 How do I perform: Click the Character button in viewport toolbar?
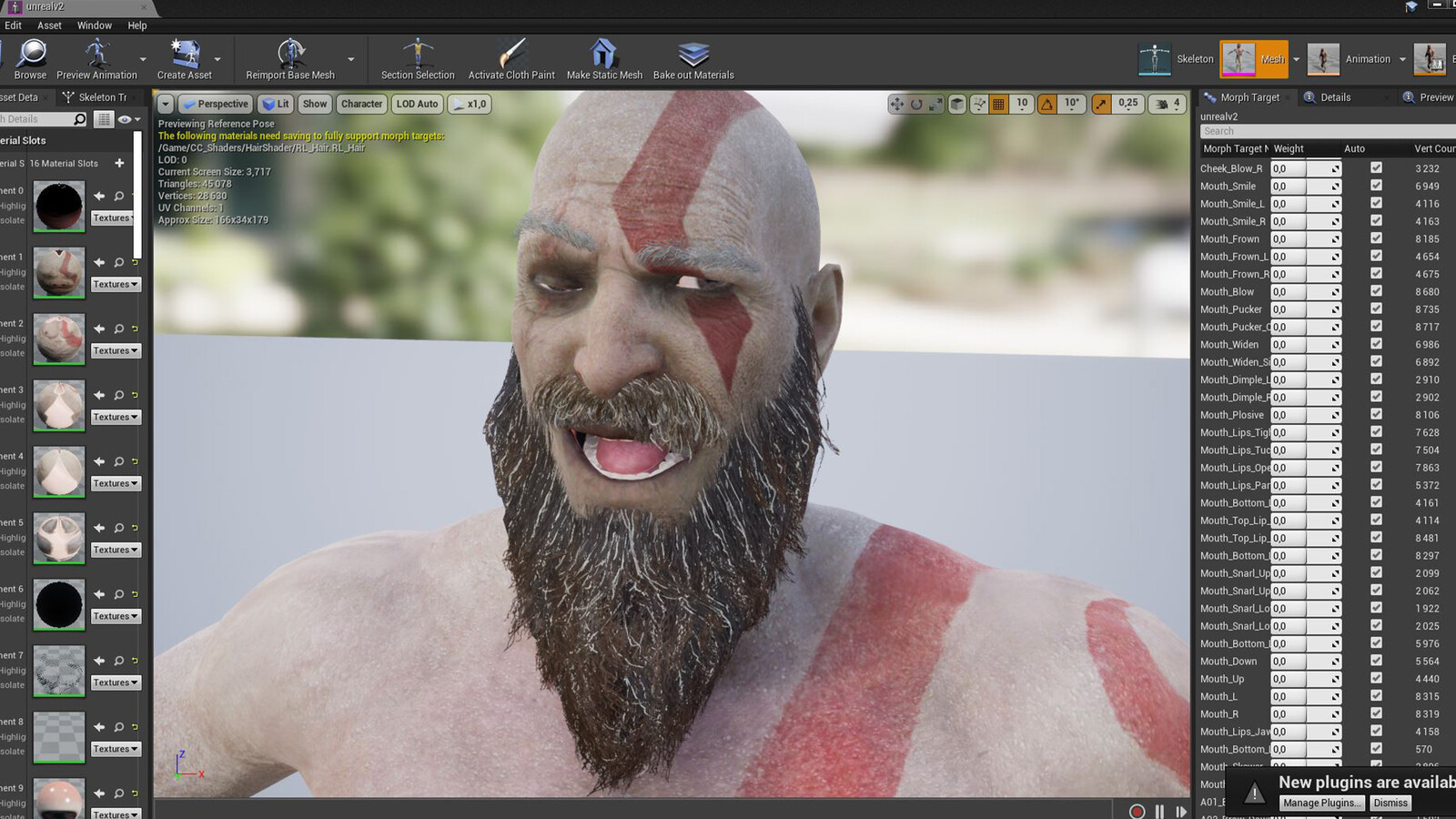[x=361, y=104]
